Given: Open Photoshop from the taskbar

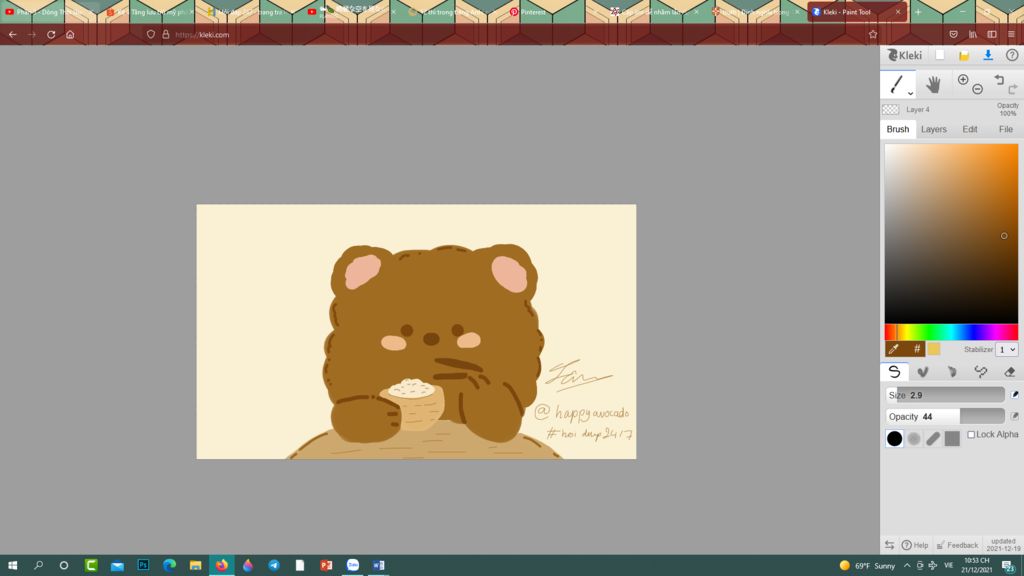Looking at the screenshot, I should [x=143, y=565].
